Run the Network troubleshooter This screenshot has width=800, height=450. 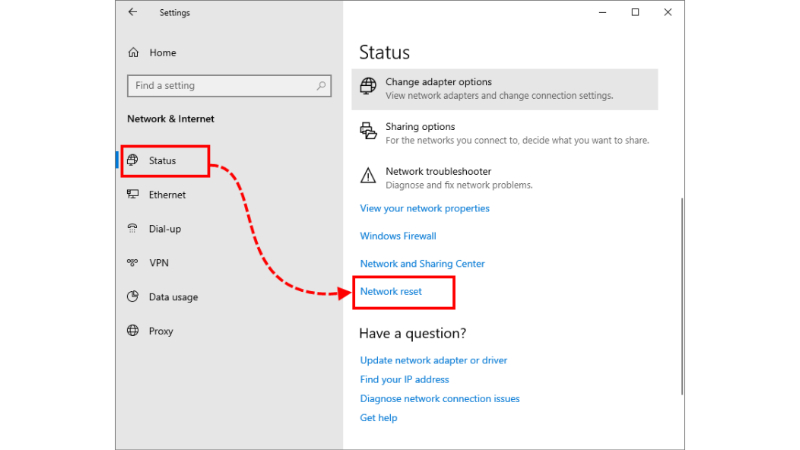[505, 178]
